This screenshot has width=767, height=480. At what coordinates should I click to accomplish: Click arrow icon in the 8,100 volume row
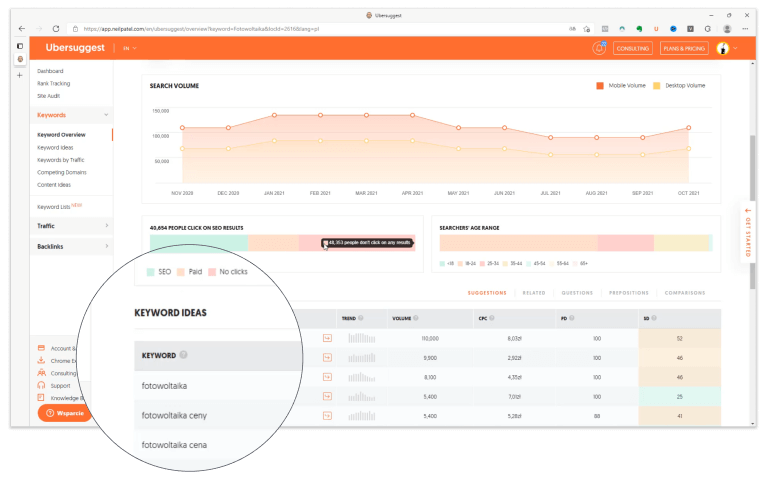[x=327, y=377]
